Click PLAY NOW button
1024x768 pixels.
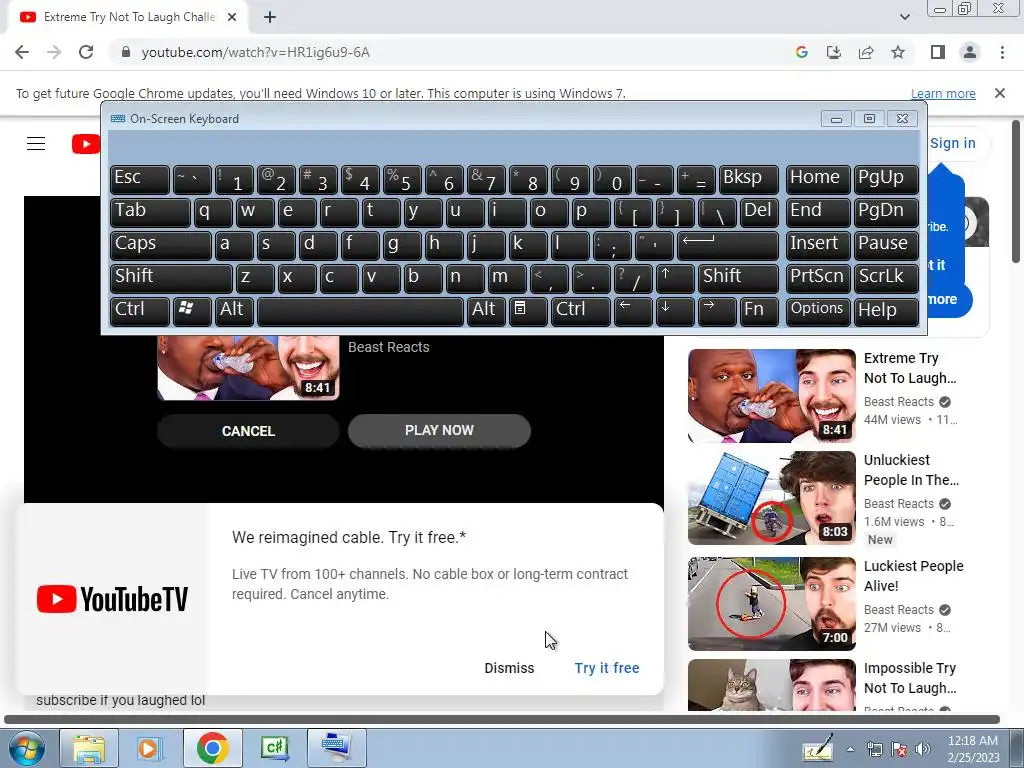click(x=439, y=430)
